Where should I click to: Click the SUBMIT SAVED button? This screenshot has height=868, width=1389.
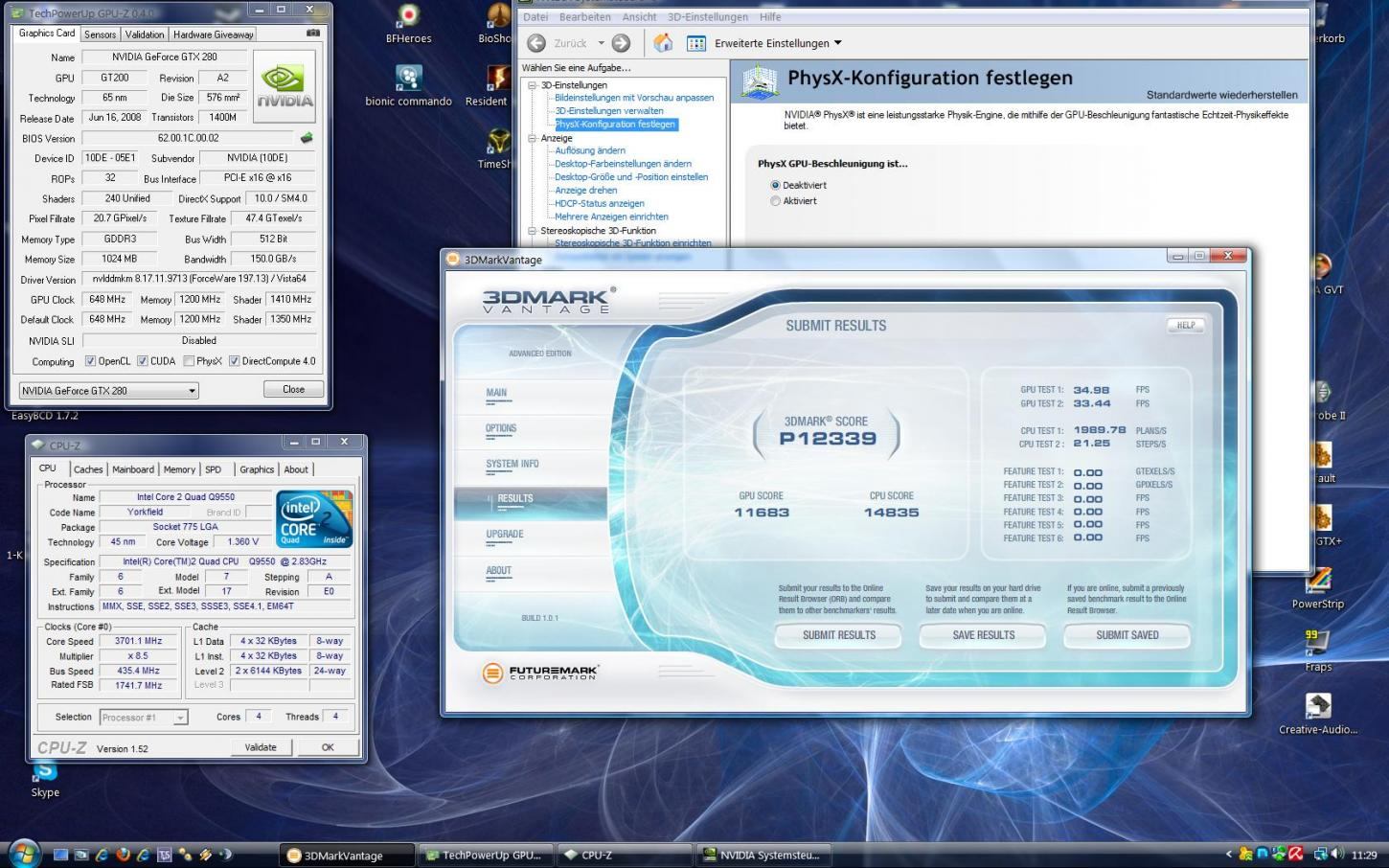1127,635
